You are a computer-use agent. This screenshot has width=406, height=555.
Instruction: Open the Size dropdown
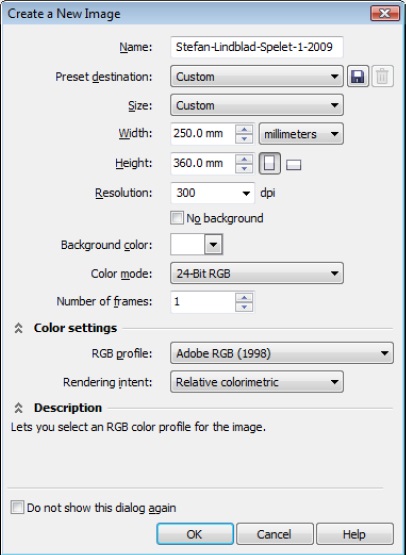click(257, 105)
